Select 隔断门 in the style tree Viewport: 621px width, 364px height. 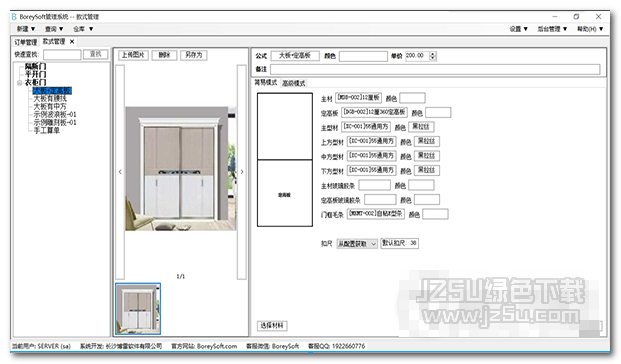click(x=36, y=66)
